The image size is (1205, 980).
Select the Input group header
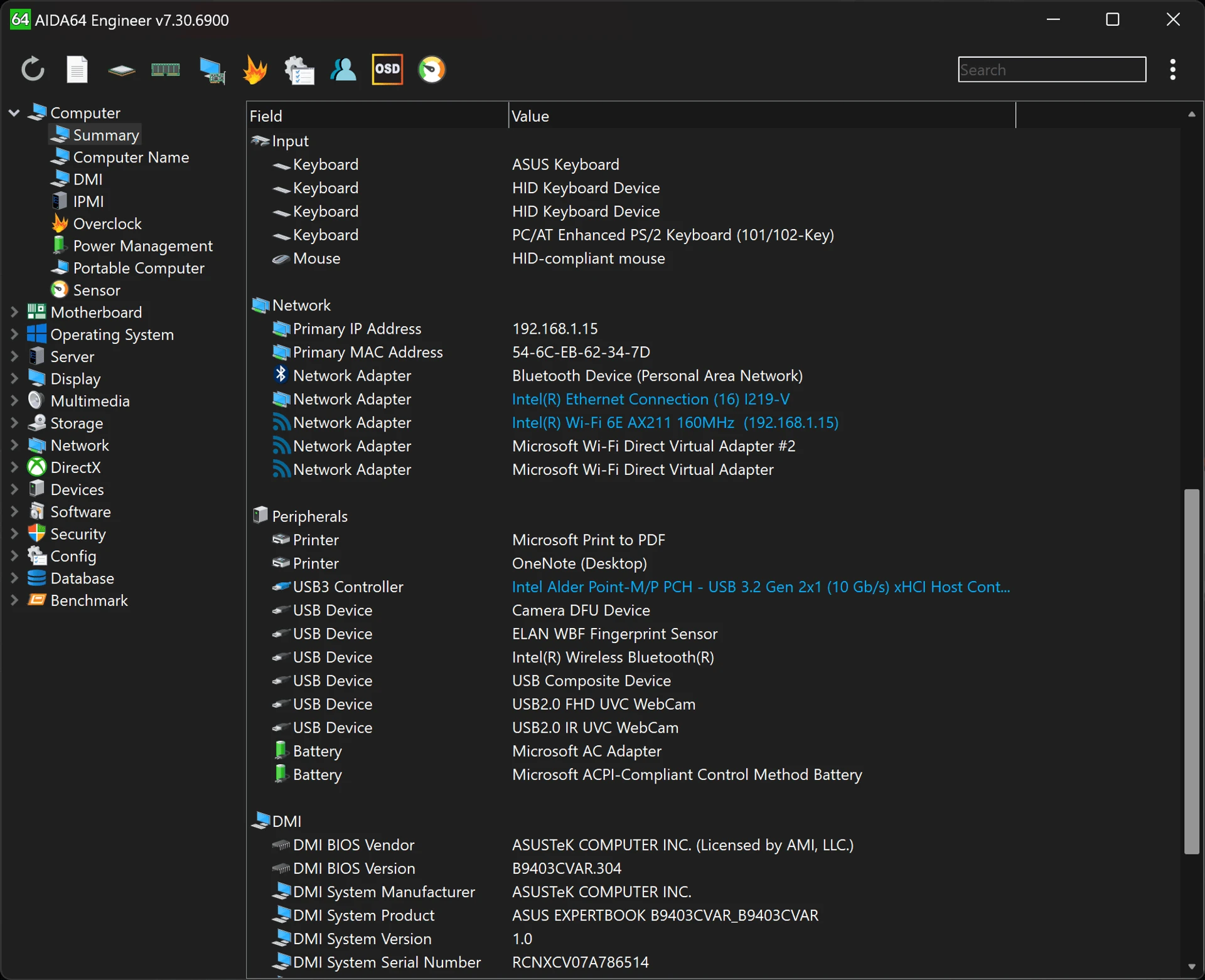tap(279, 141)
